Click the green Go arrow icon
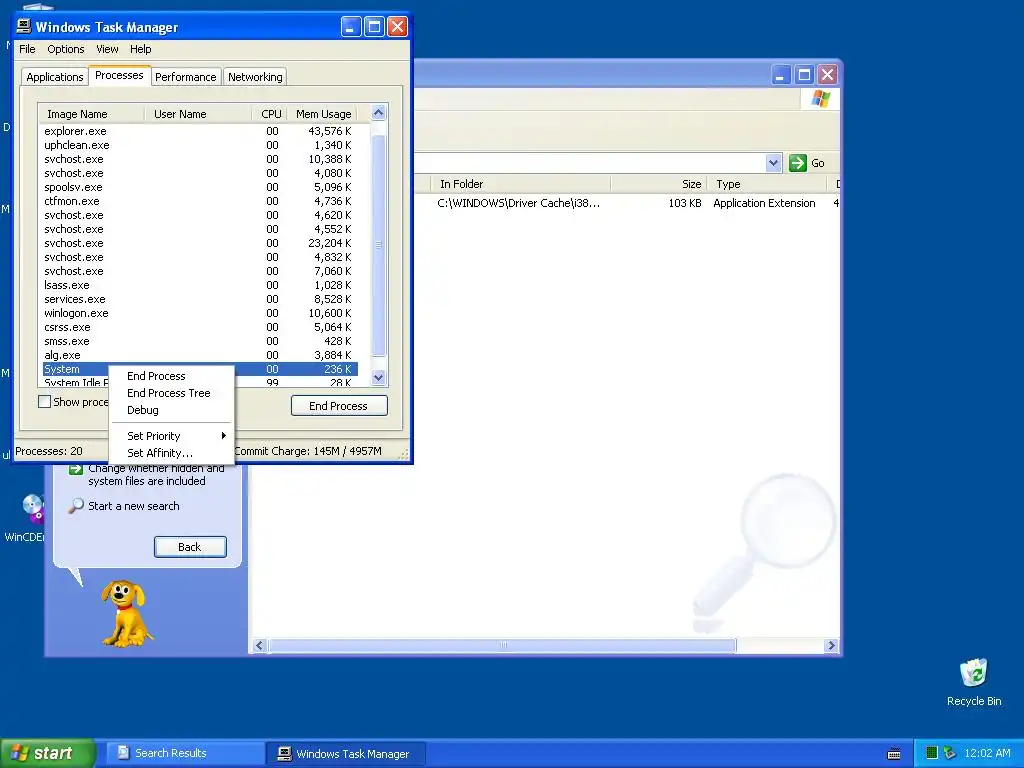1024x768 pixels. coord(797,163)
